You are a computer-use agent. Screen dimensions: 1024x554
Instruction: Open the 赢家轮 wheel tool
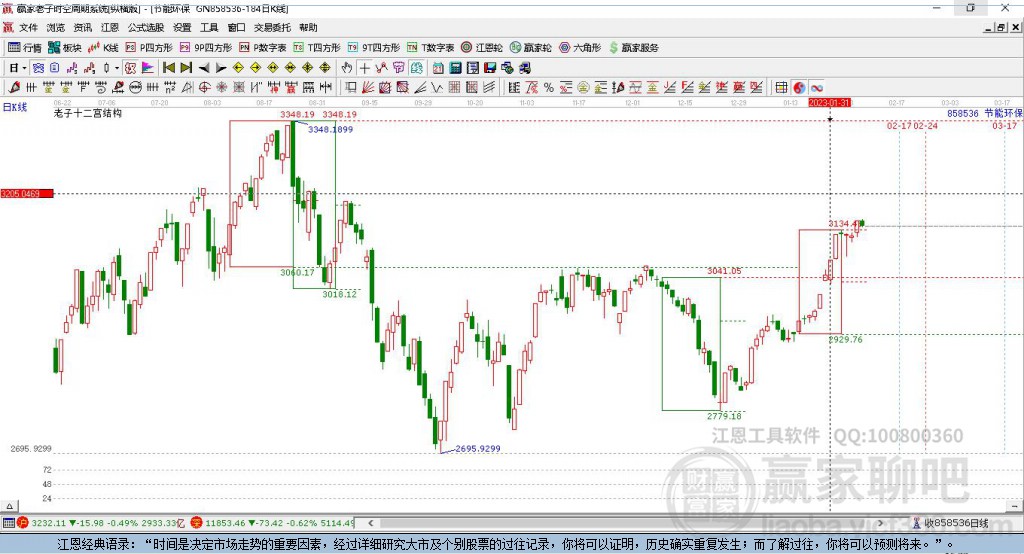click(531, 48)
